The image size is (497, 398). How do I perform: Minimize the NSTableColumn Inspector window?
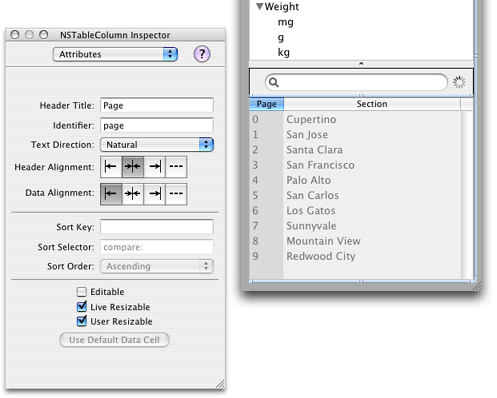29,35
